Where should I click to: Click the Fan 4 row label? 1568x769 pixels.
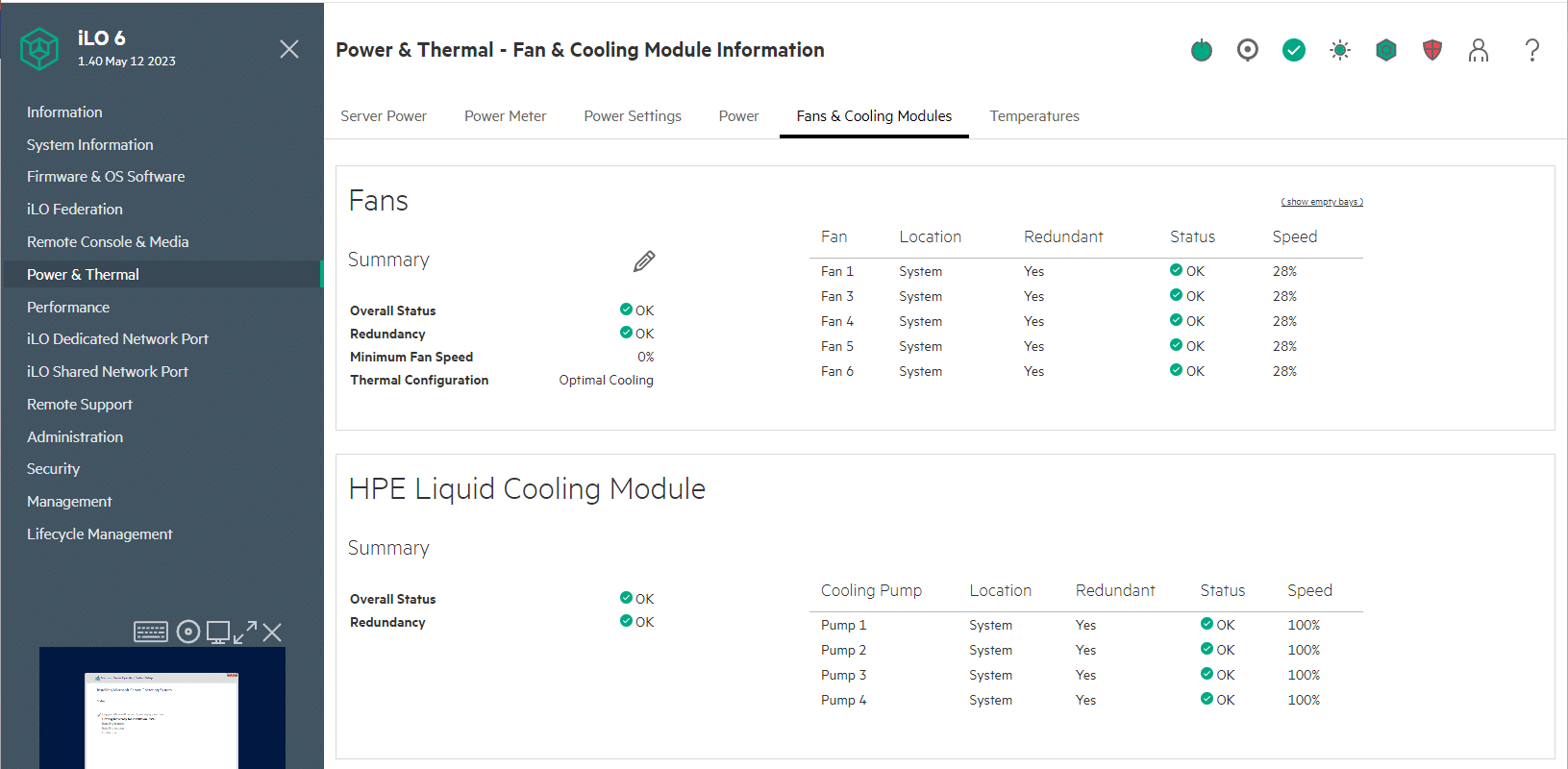[x=837, y=322]
